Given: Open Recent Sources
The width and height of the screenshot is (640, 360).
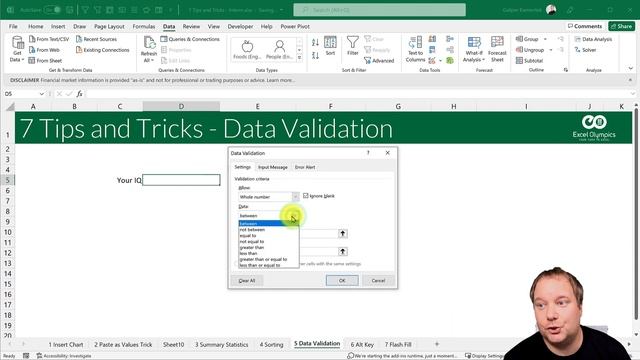Looking at the screenshot, I should point(96,39).
